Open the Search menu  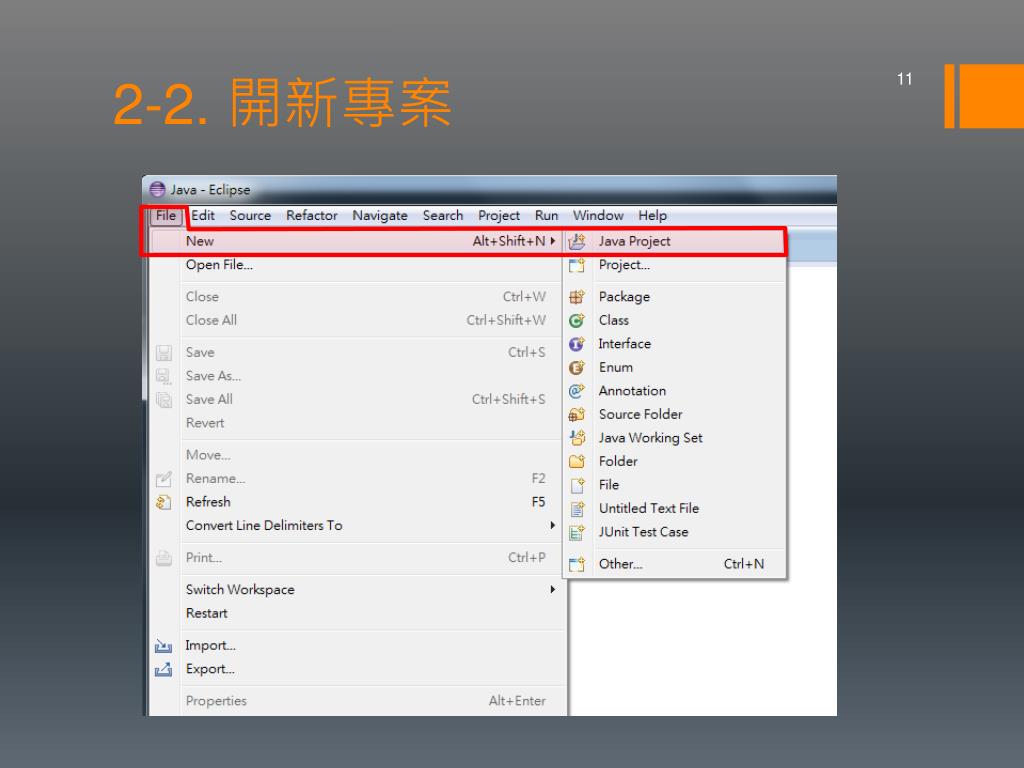443,216
